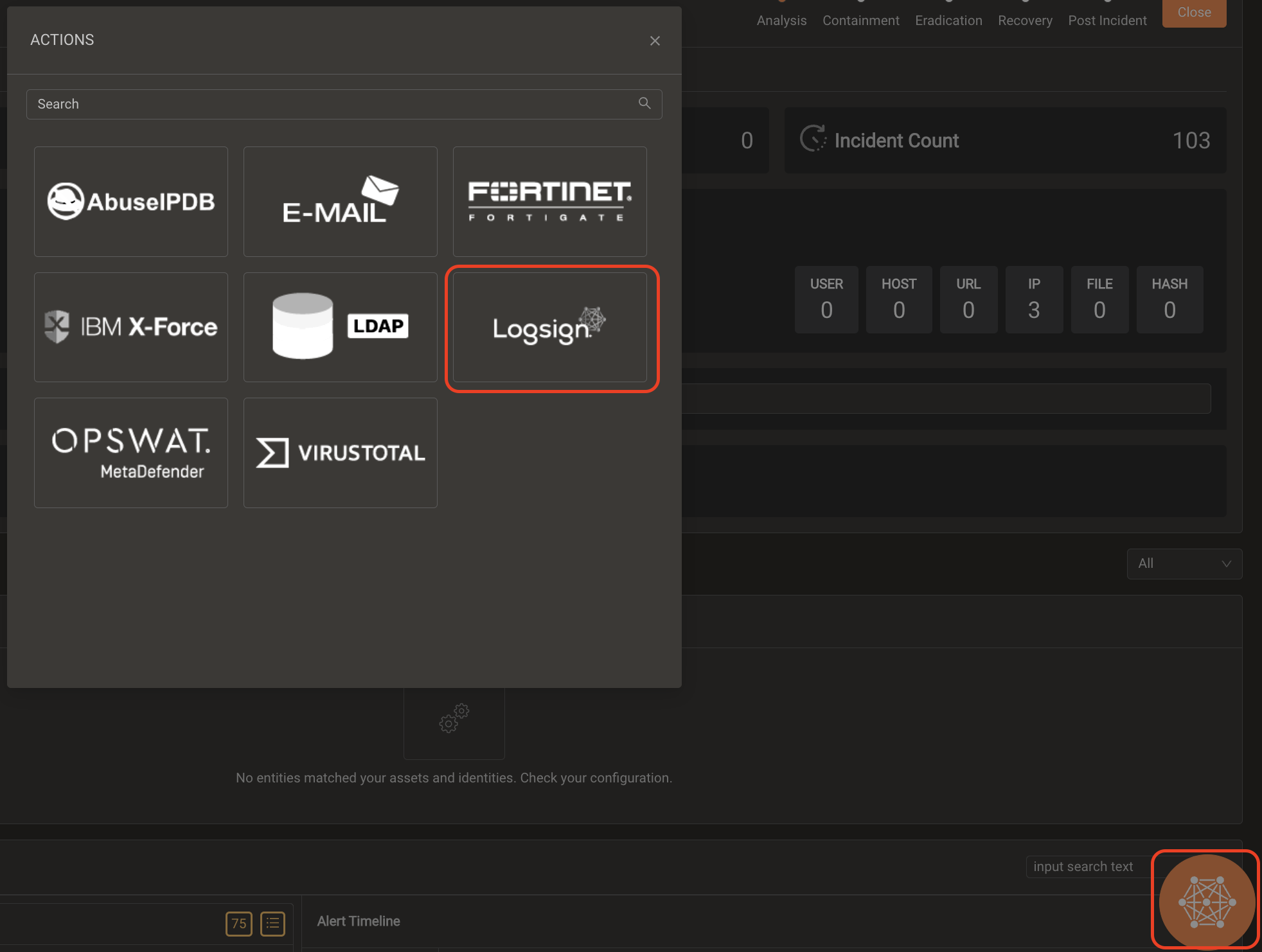The image size is (1262, 952).
Task: Click the Incident Count value 103
Action: (1191, 141)
